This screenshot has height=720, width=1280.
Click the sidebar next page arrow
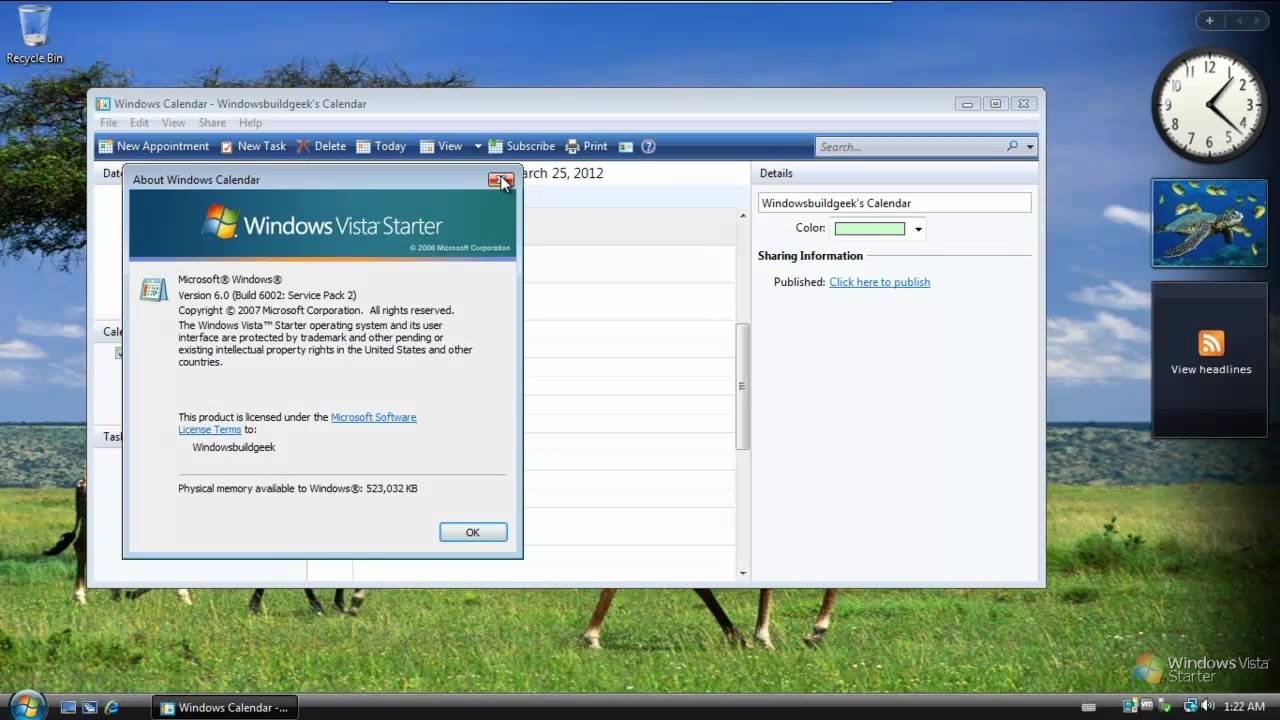click(x=1256, y=21)
